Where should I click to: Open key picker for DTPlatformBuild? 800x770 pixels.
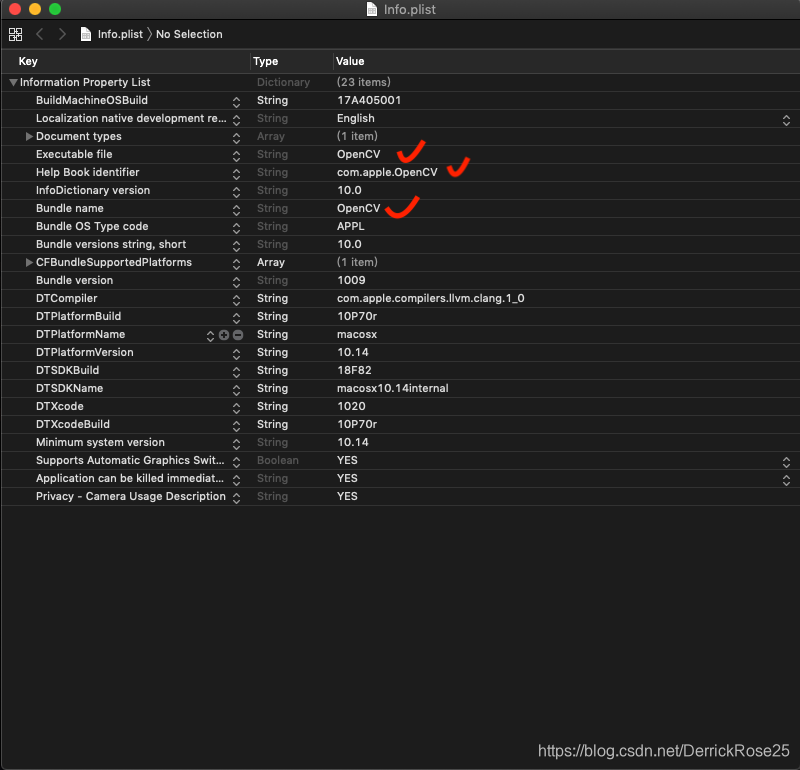[x=236, y=318]
